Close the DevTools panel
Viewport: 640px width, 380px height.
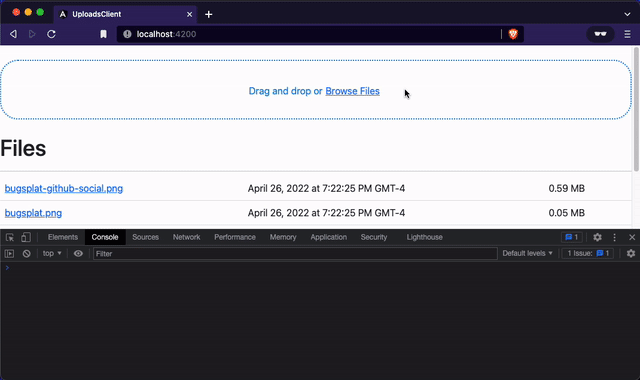[632, 237]
